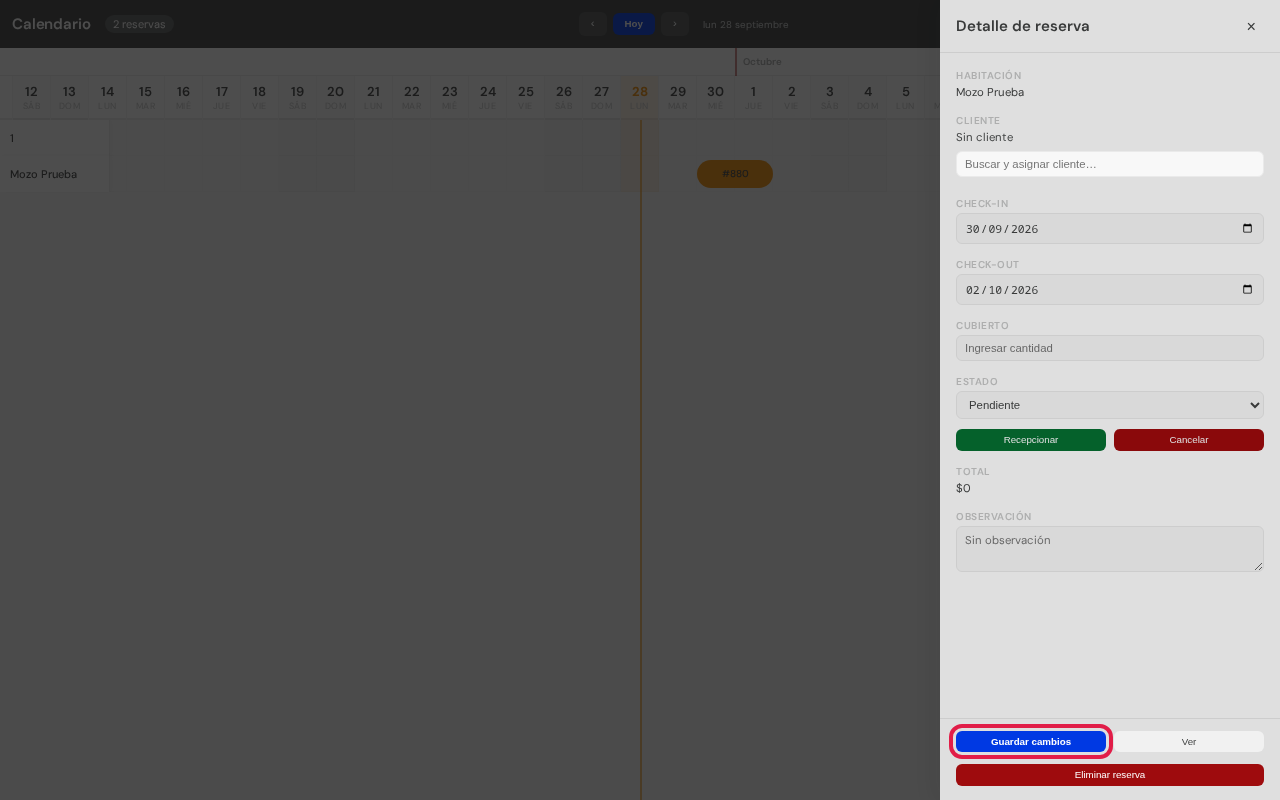
Task: Save with Guardar cambios button
Action: pos(1031,742)
